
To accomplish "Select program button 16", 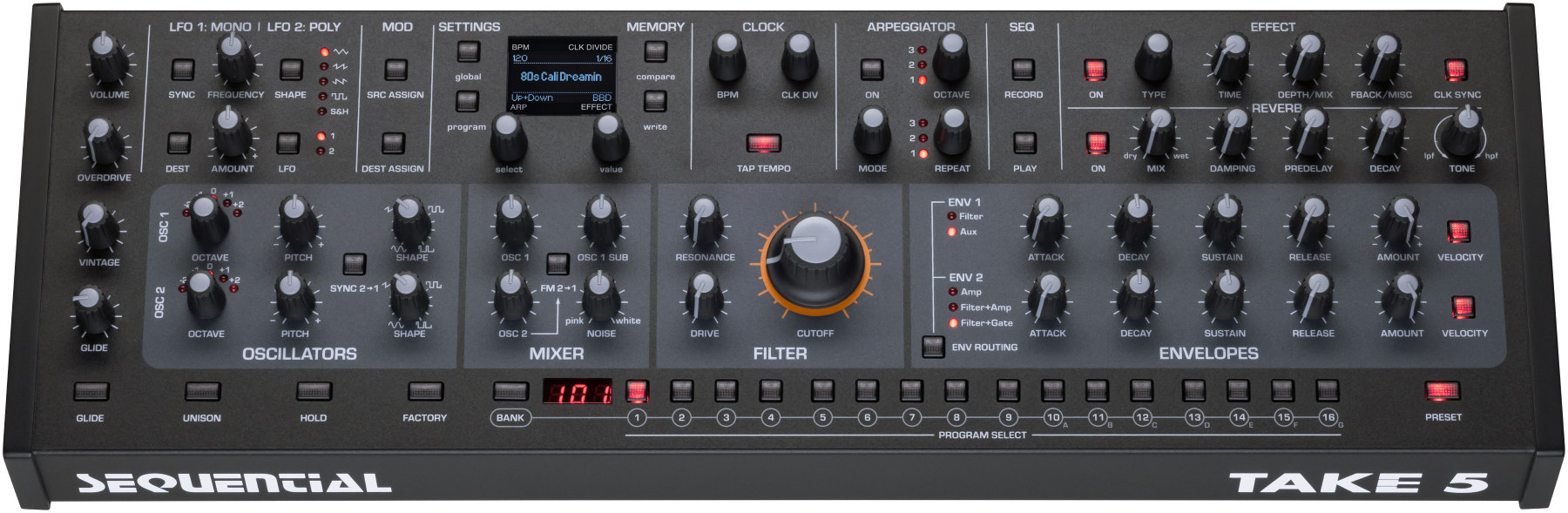I will [1327, 391].
